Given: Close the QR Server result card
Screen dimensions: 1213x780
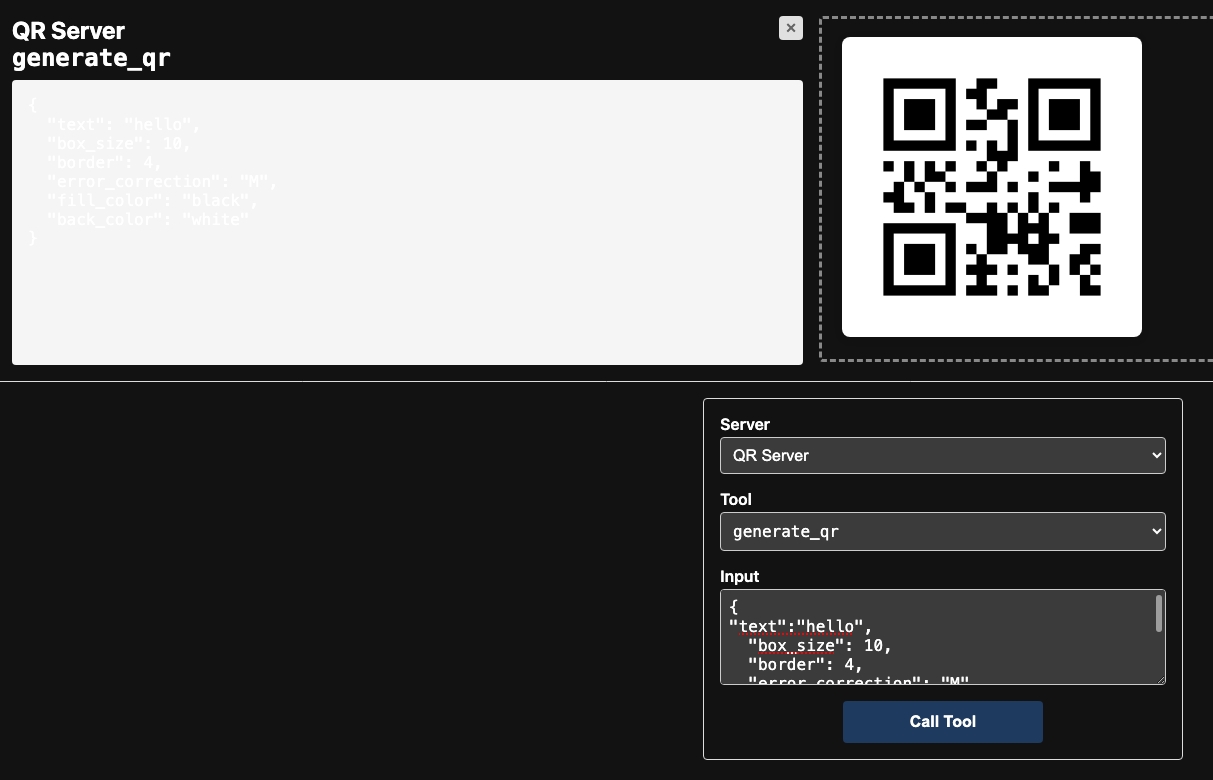Looking at the screenshot, I should click(791, 28).
